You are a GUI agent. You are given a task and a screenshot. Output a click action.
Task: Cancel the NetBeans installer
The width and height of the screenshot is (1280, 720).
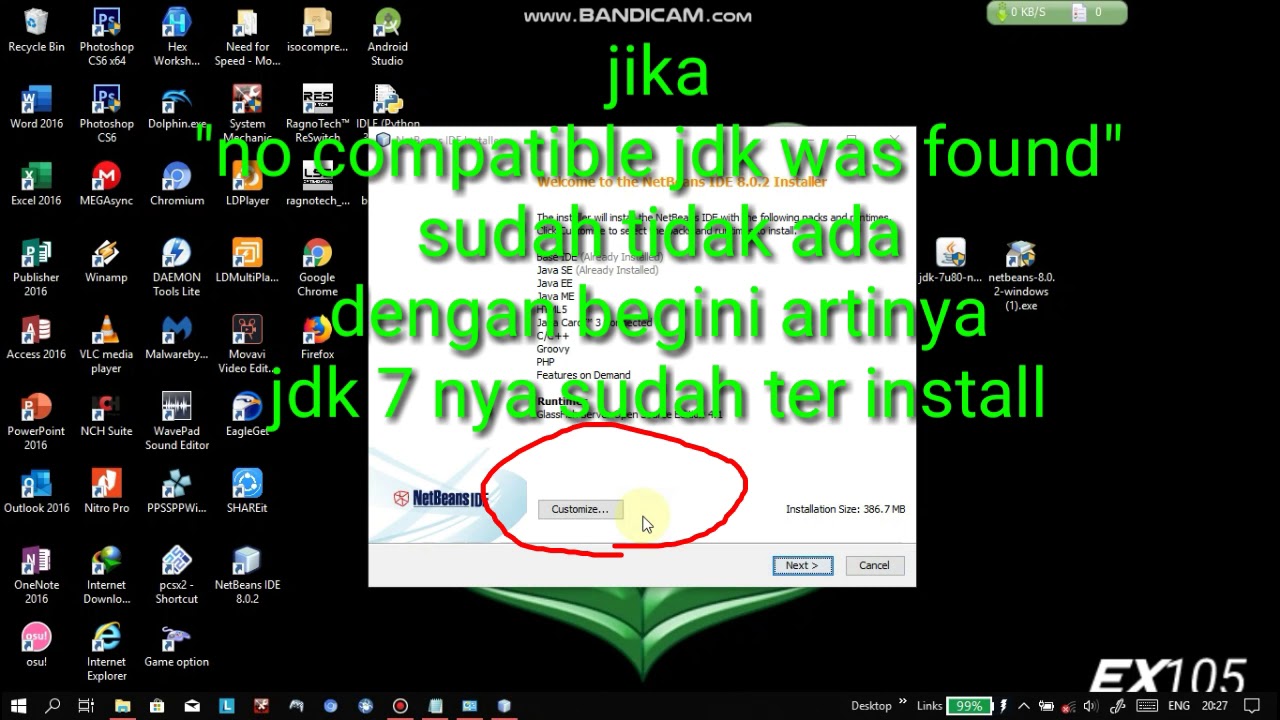pyautogui.click(x=874, y=565)
